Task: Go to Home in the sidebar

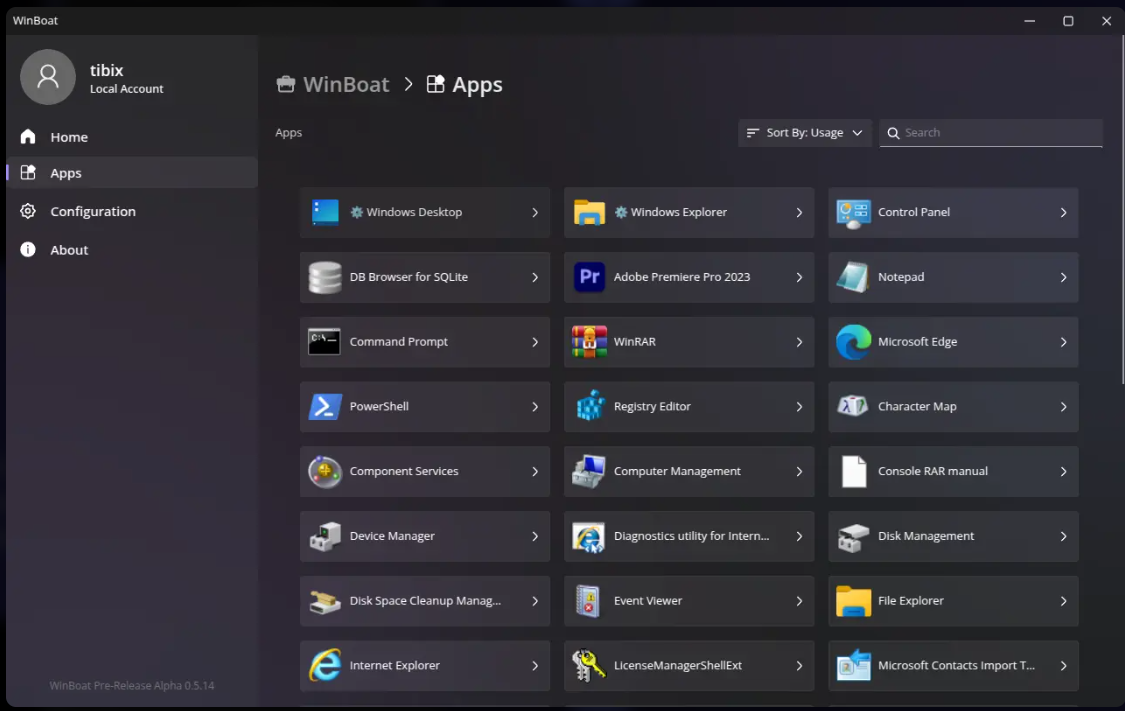Action: (132, 136)
